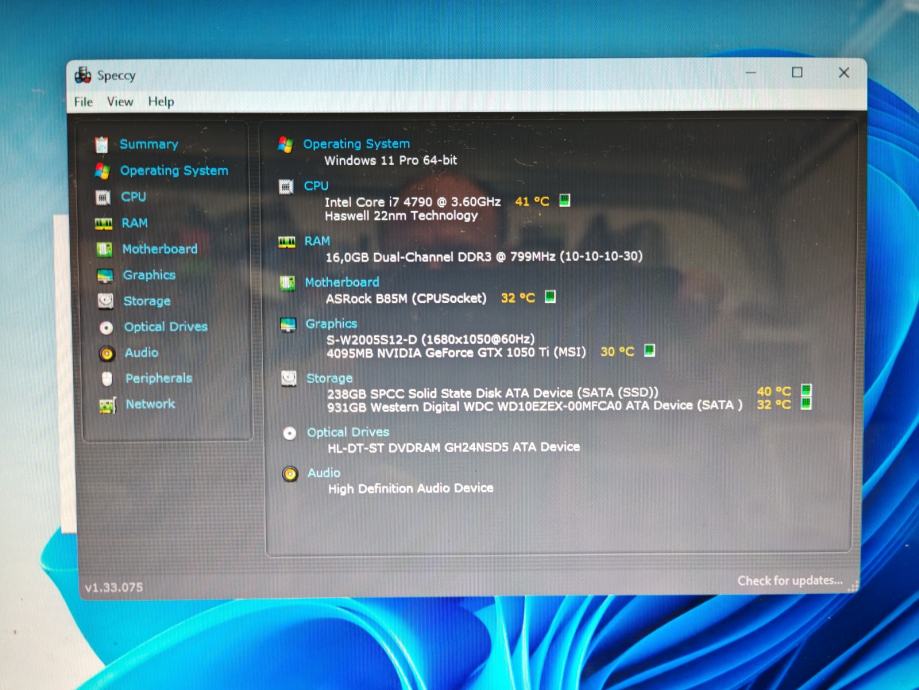Click the RAM stick icon in sidebar

click(x=104, y=223)
